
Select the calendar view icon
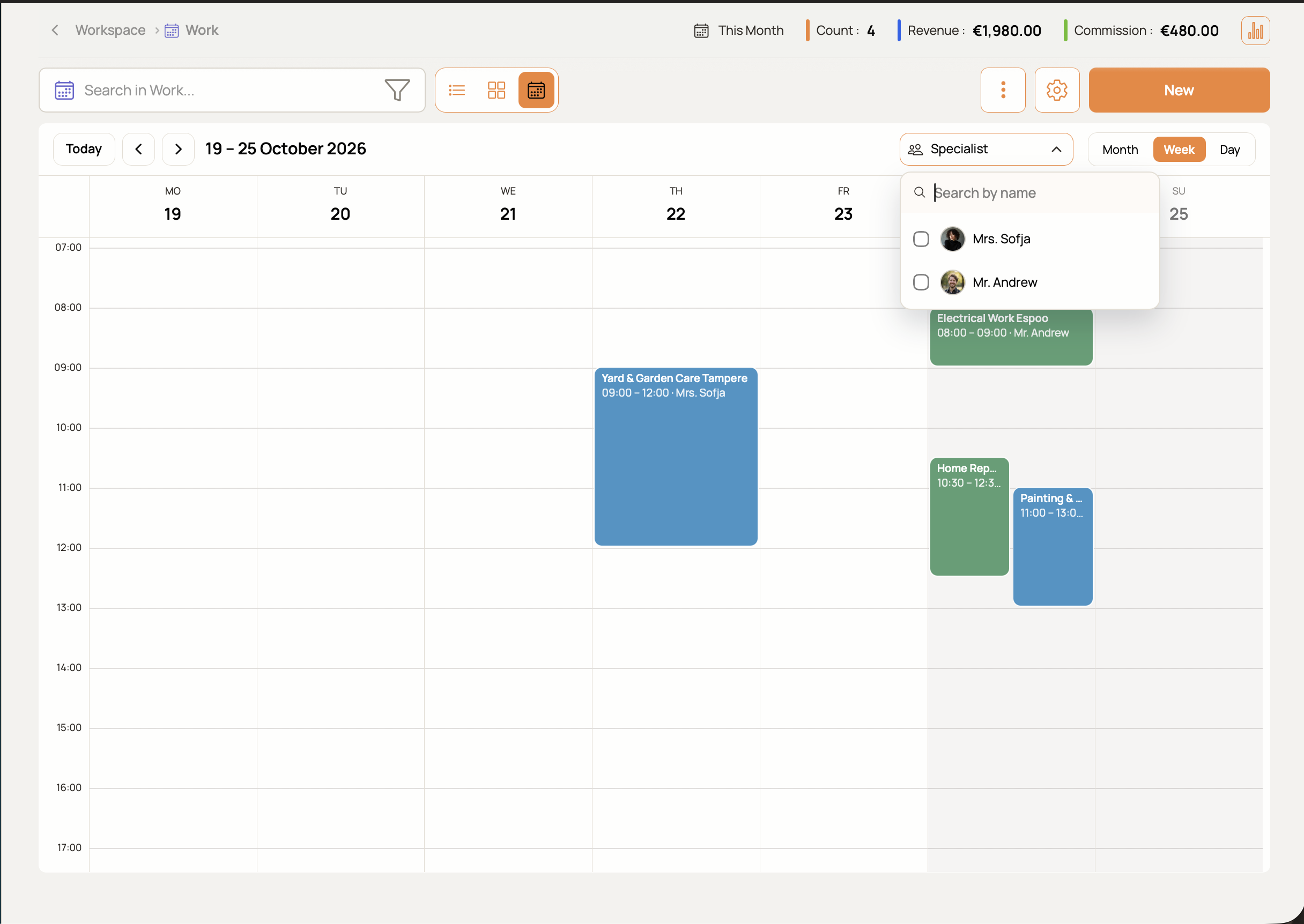click(536, 90)
